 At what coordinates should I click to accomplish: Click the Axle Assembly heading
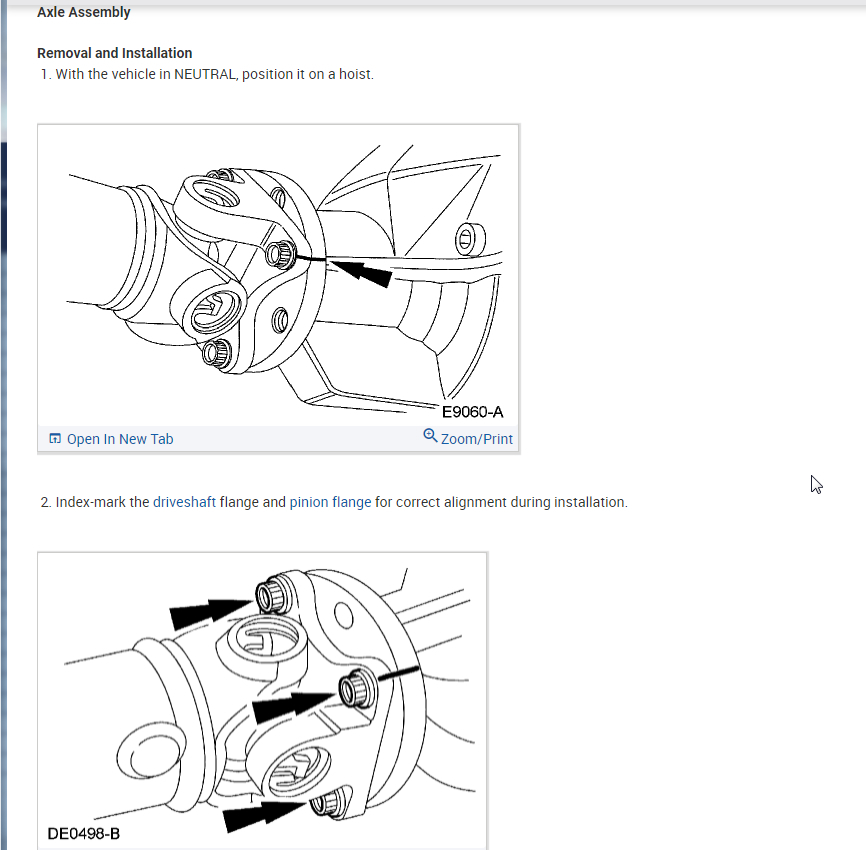coord(83,12)
